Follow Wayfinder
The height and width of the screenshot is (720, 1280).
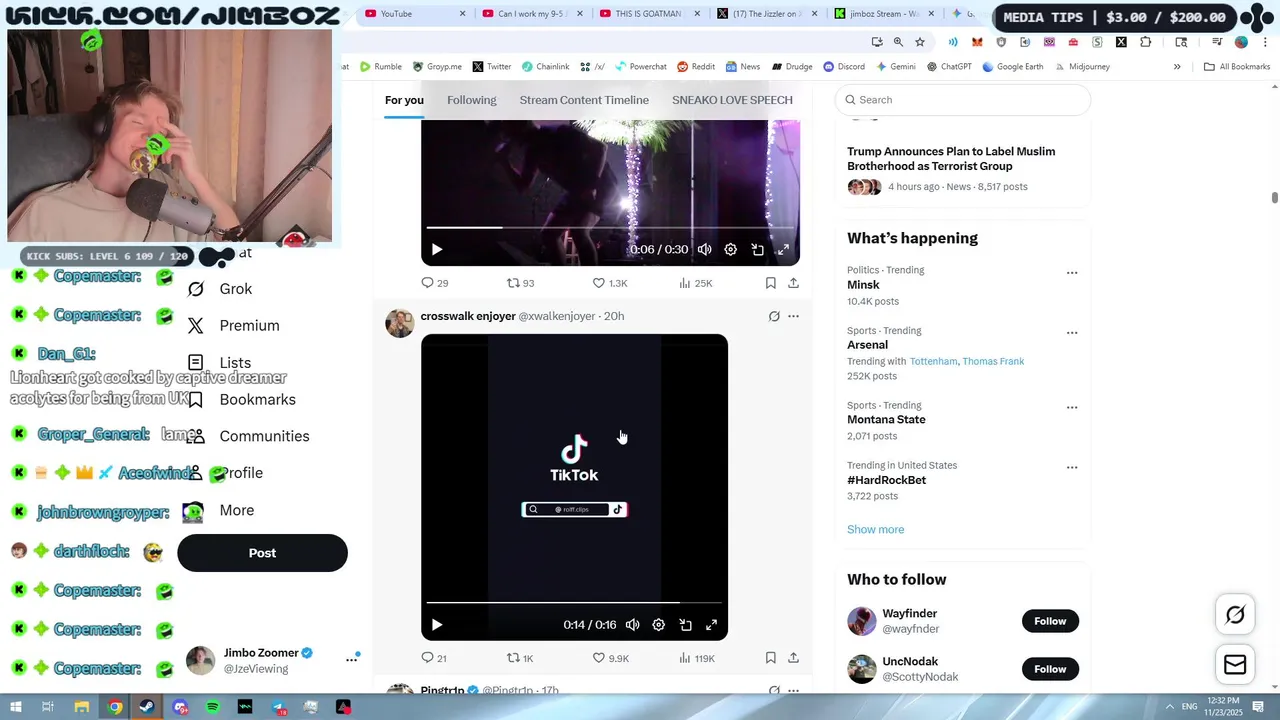(x=1050, y=621)
